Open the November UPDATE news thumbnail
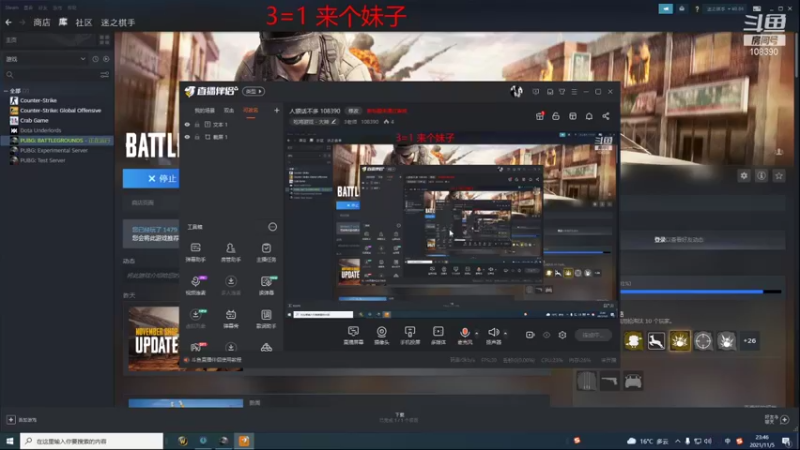The width and height of the screenshot is (800, 450). point(154,338)
